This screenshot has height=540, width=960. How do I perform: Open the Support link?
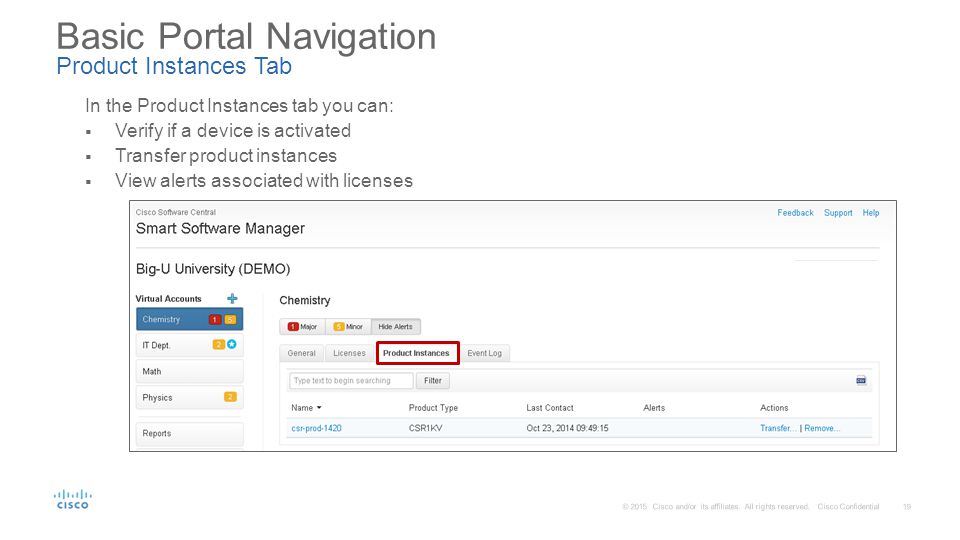838,212
